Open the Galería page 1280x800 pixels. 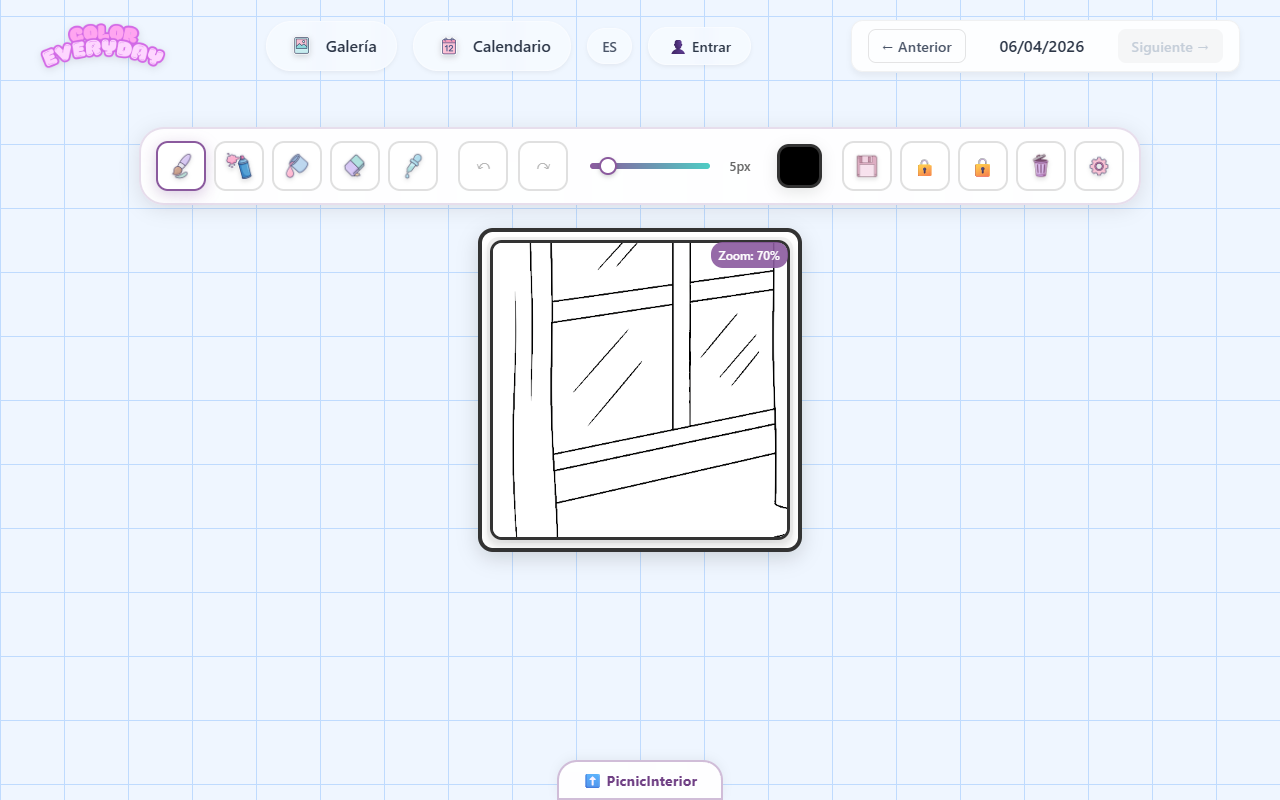pyautogui.click(x=332, y=47)
